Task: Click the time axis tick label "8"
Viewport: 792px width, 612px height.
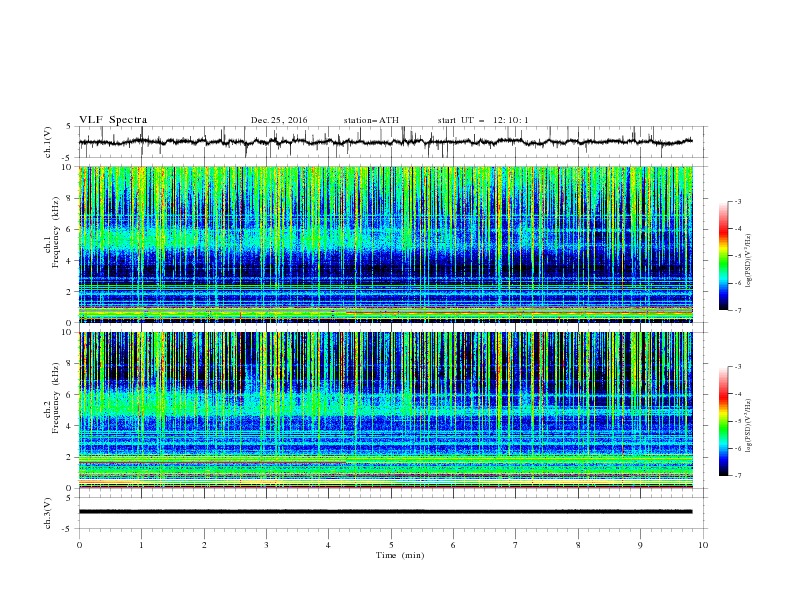Action: coord(578,545)
